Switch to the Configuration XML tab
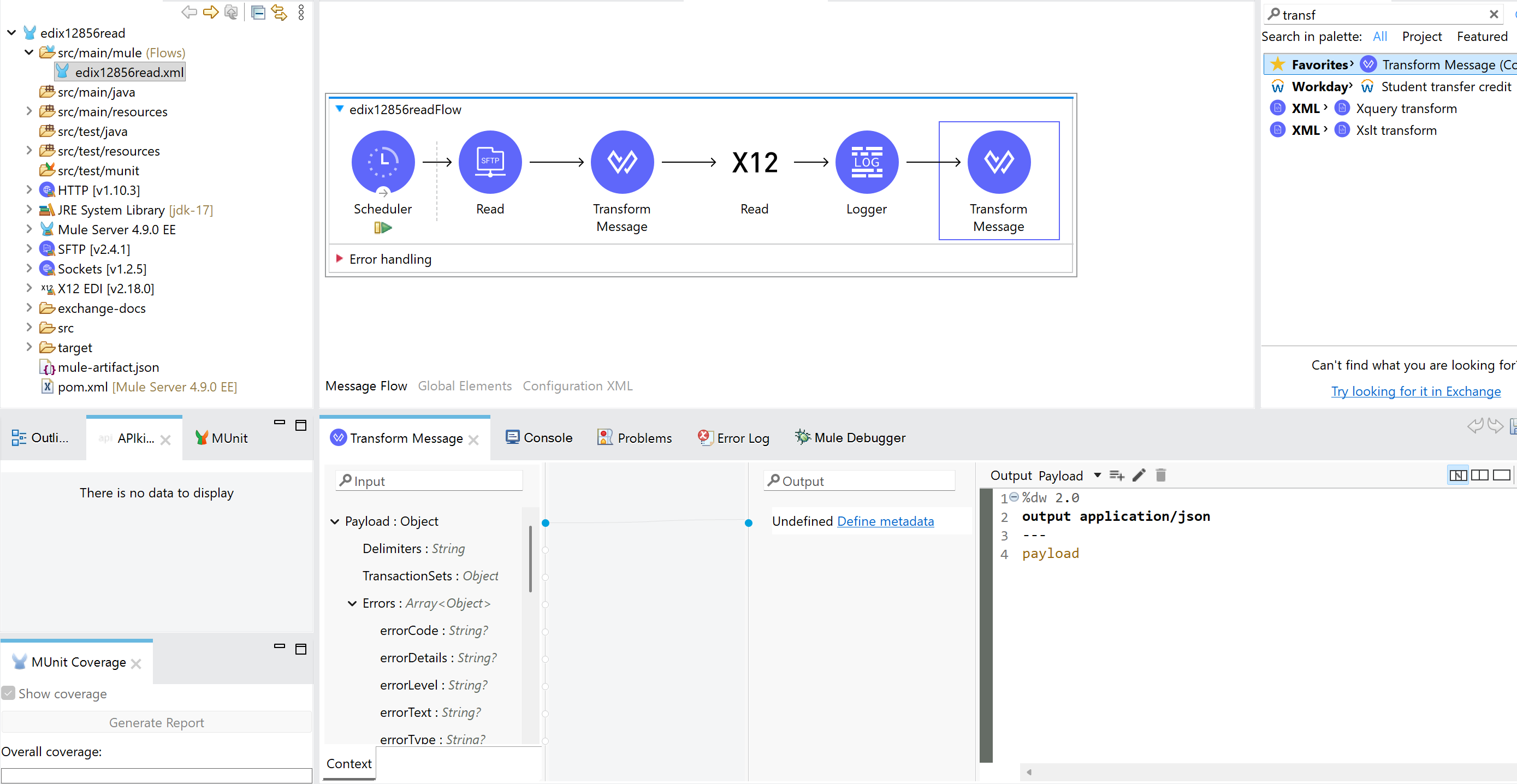 click(577, 385)
